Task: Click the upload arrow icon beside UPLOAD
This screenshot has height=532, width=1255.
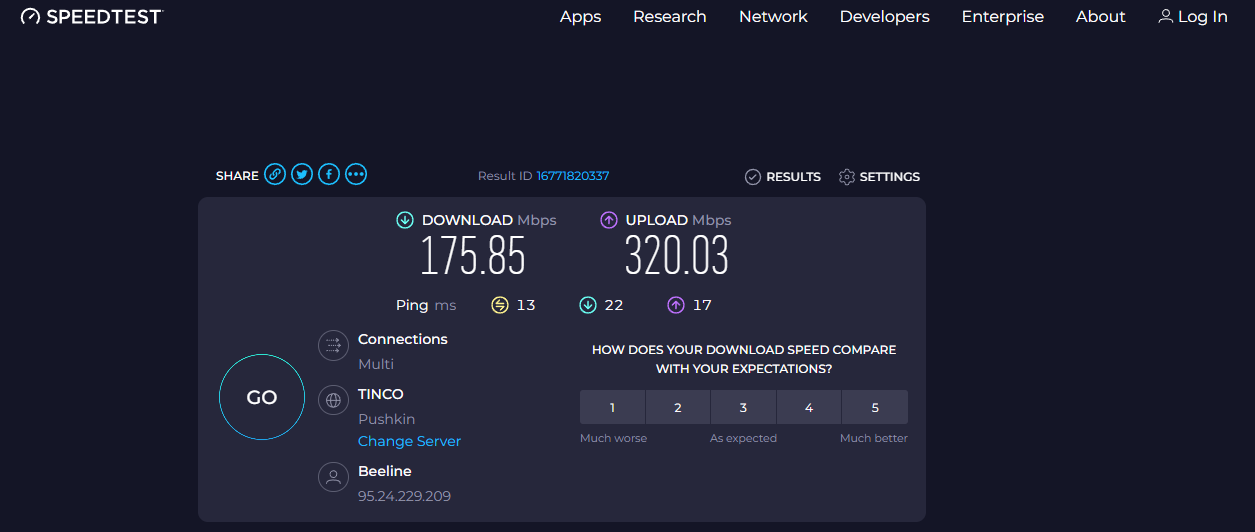Action: coord(609,220)
